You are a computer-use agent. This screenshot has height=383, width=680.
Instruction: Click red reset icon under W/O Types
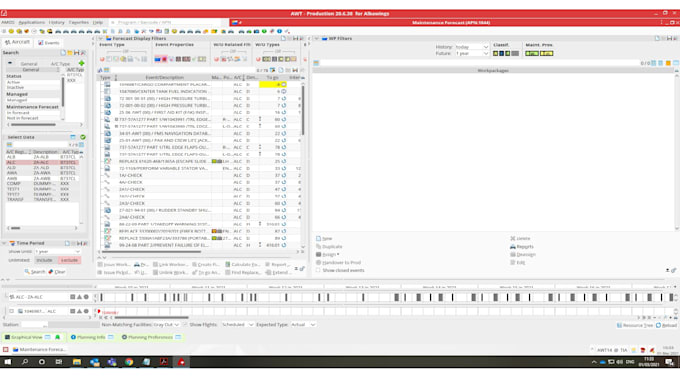(258, 59)
